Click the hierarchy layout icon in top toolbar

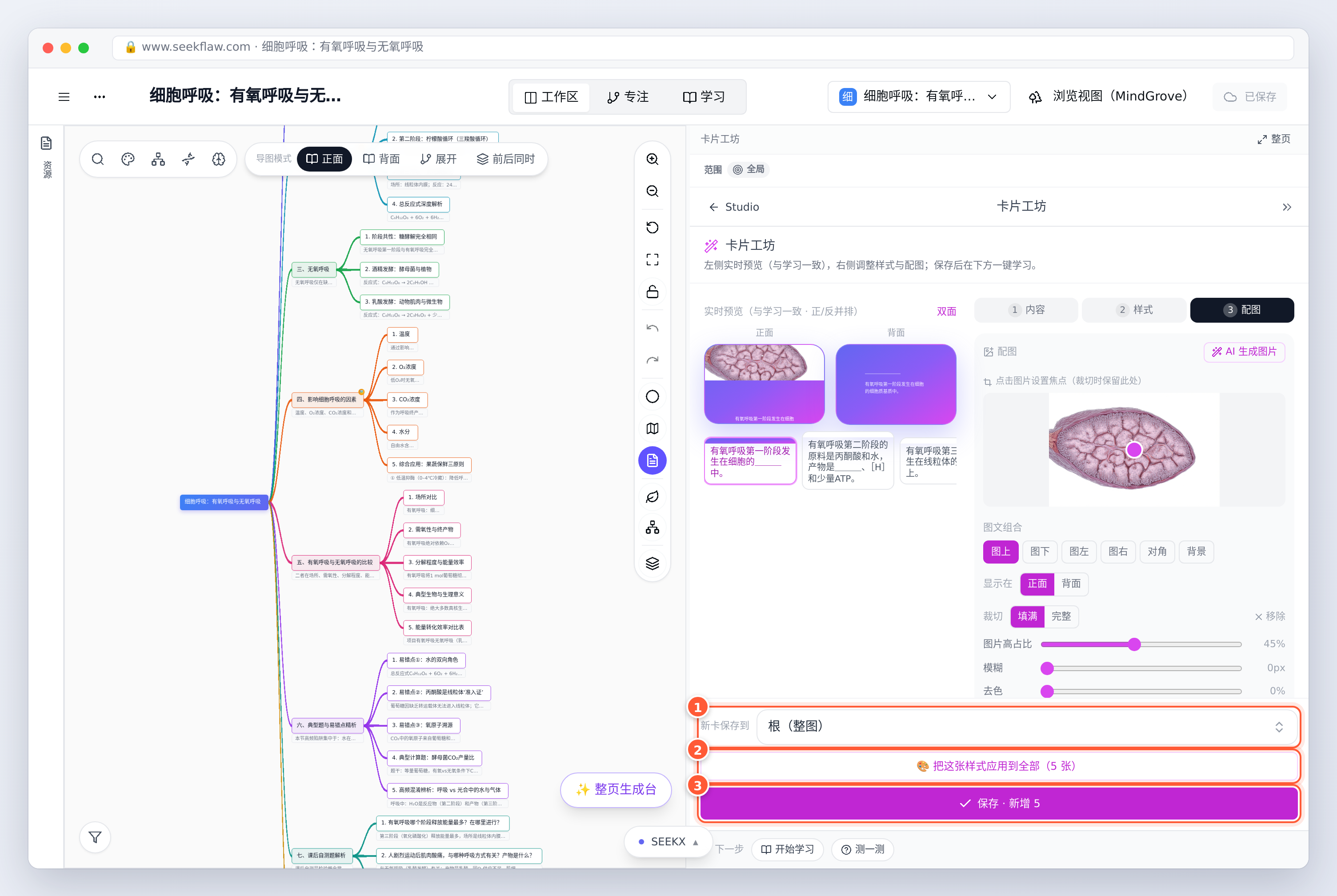[158, 159]
